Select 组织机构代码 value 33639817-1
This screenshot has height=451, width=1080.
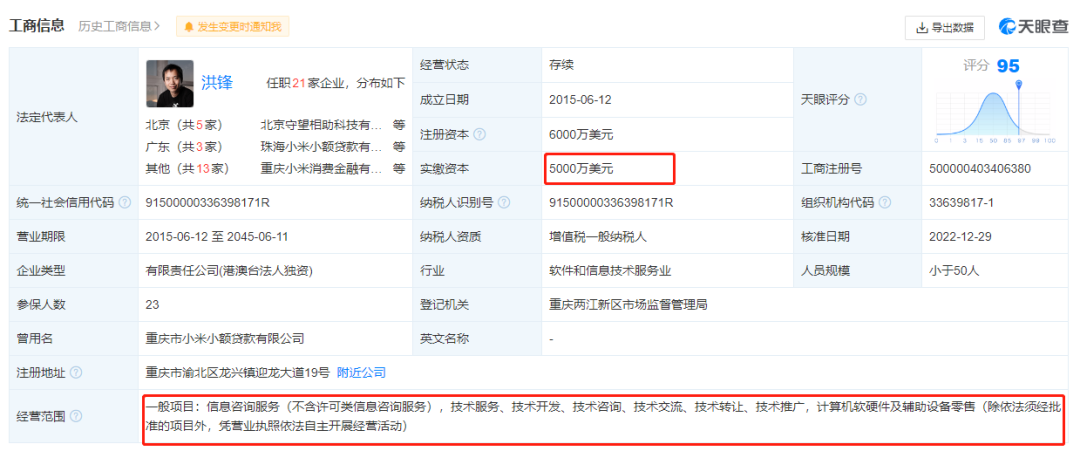tap(962, 202)
